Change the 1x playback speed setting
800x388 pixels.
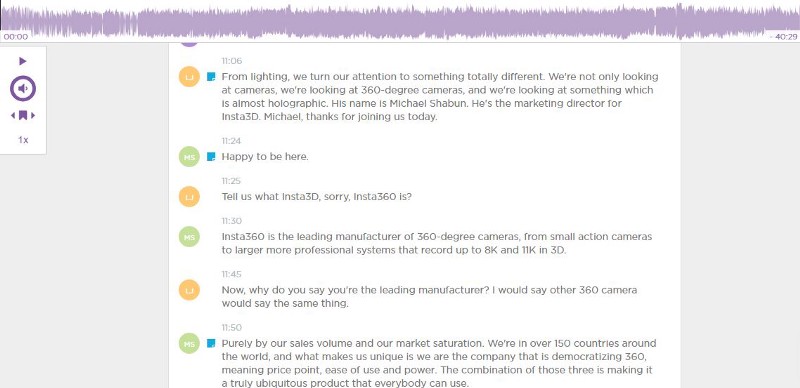coord(23,139)
